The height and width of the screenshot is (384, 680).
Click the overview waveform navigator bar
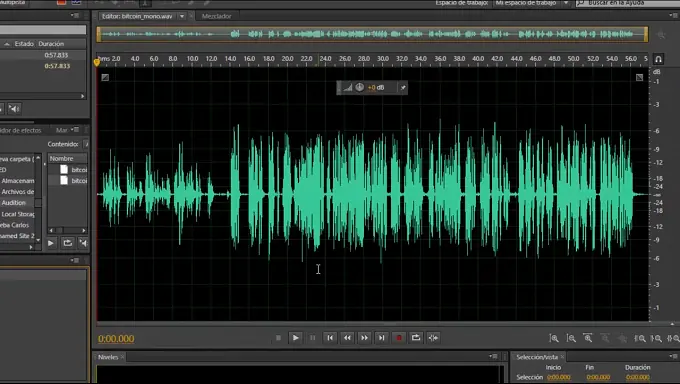[373, 34]
